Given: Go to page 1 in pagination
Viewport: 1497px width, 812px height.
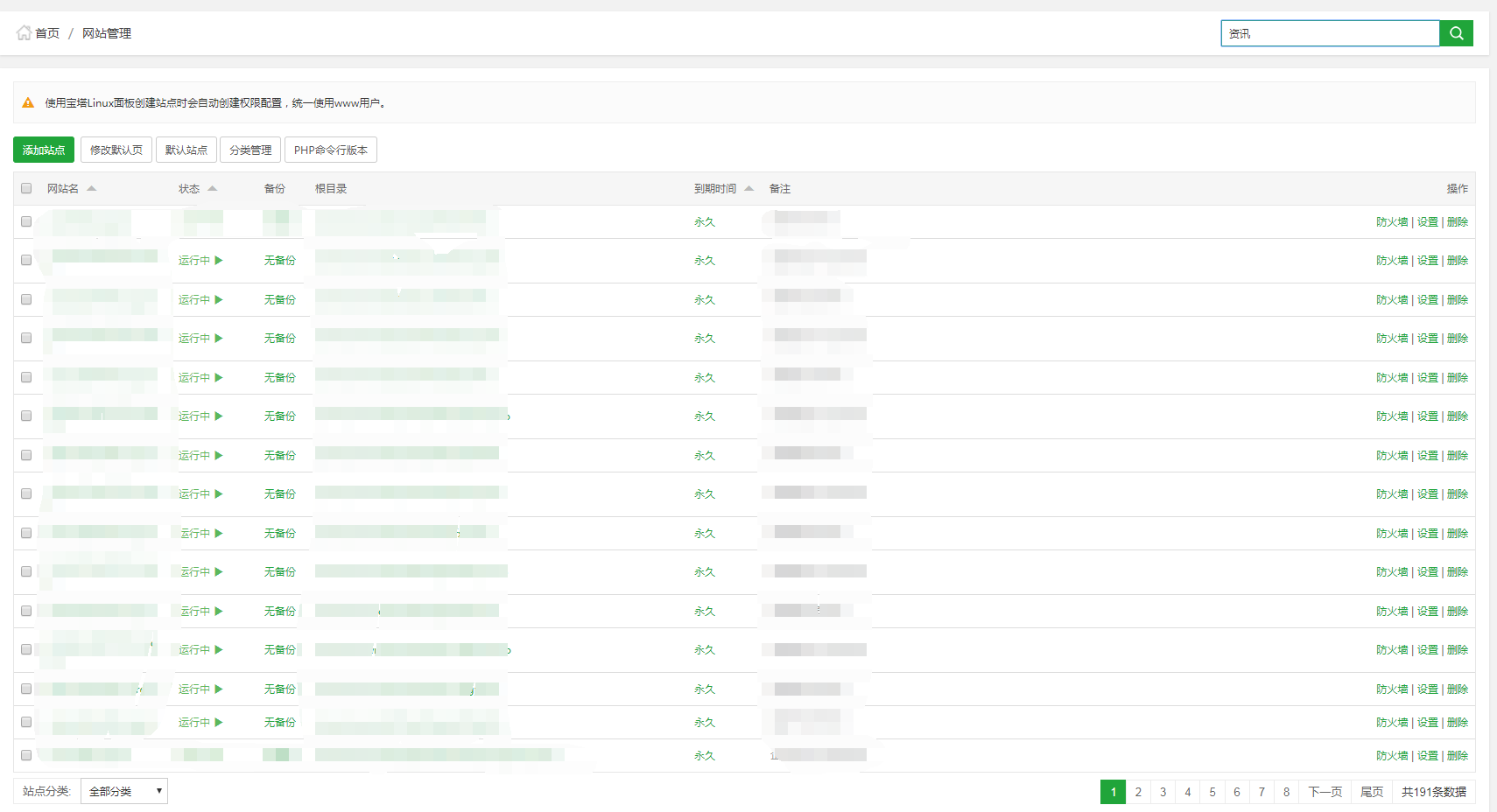Looking at the screenshot, I should [x=1113, y=792].
